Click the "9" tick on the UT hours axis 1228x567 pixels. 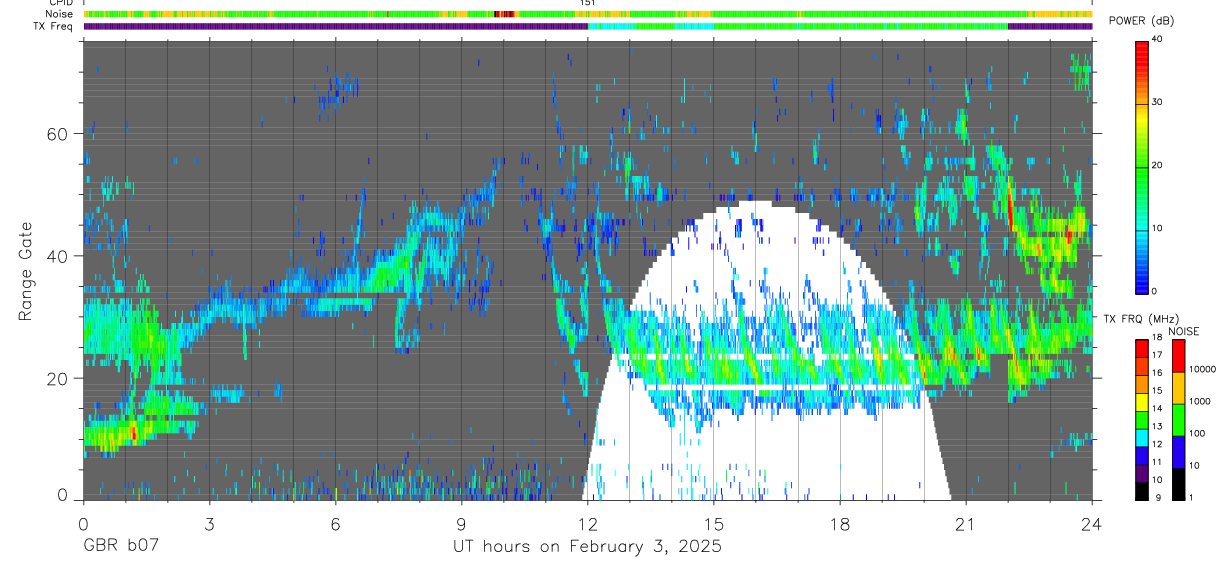461,523
